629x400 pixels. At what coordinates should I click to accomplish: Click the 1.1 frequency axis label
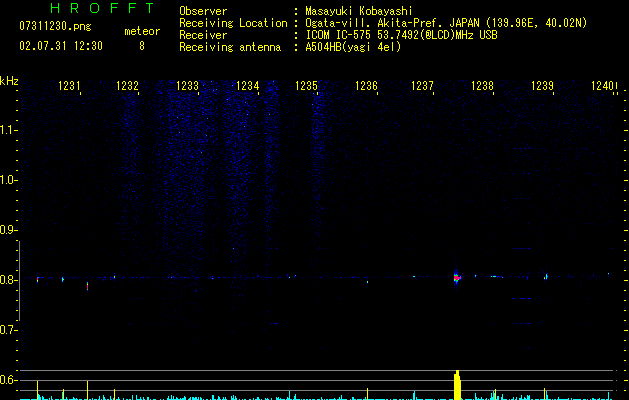[8, 130]
